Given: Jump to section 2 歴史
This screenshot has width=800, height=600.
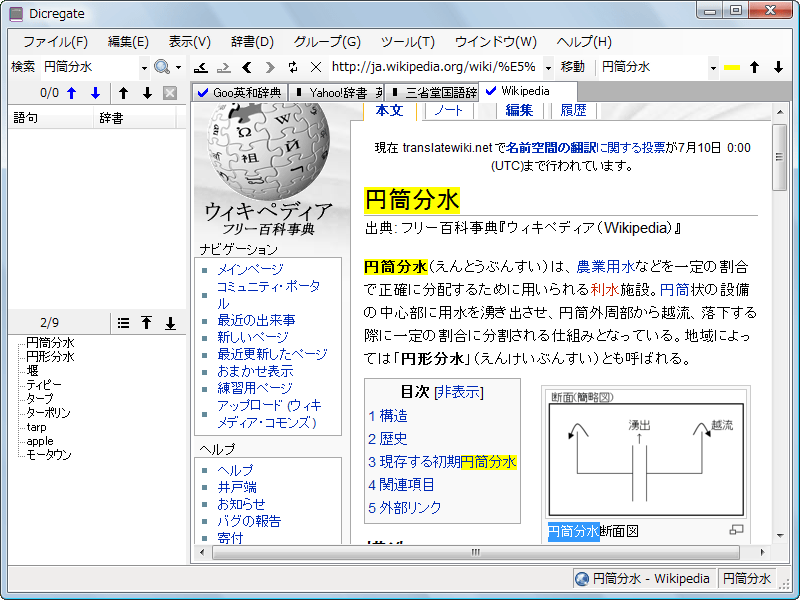Looking at the screenshot, I should point(388,439).
